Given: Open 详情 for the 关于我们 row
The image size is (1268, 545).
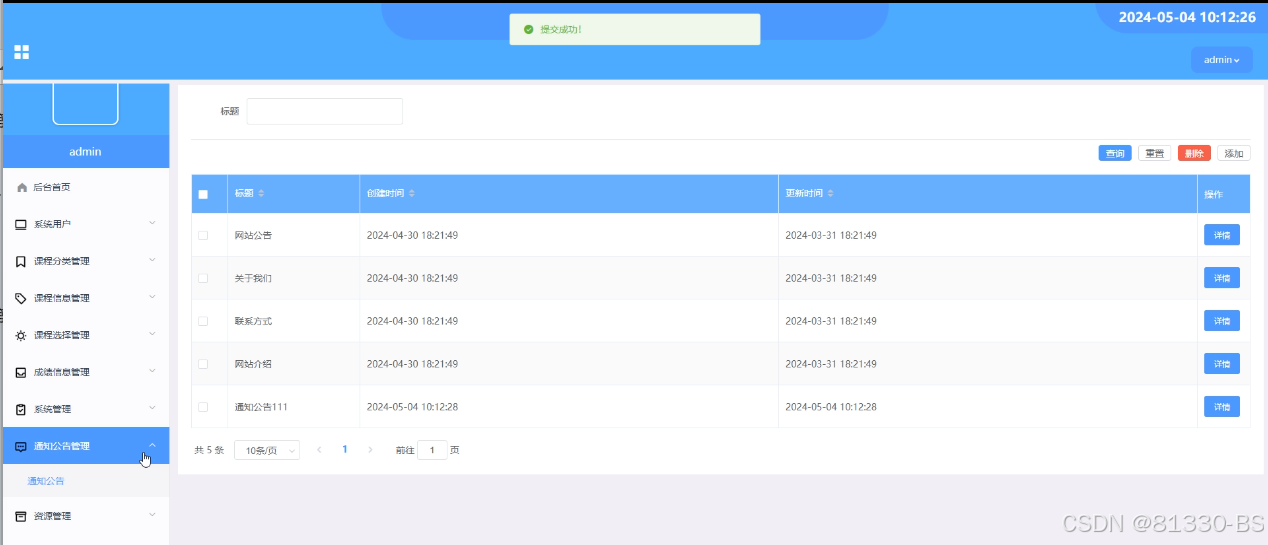Looking at the screenshot, I should (x=1222, y=278).
